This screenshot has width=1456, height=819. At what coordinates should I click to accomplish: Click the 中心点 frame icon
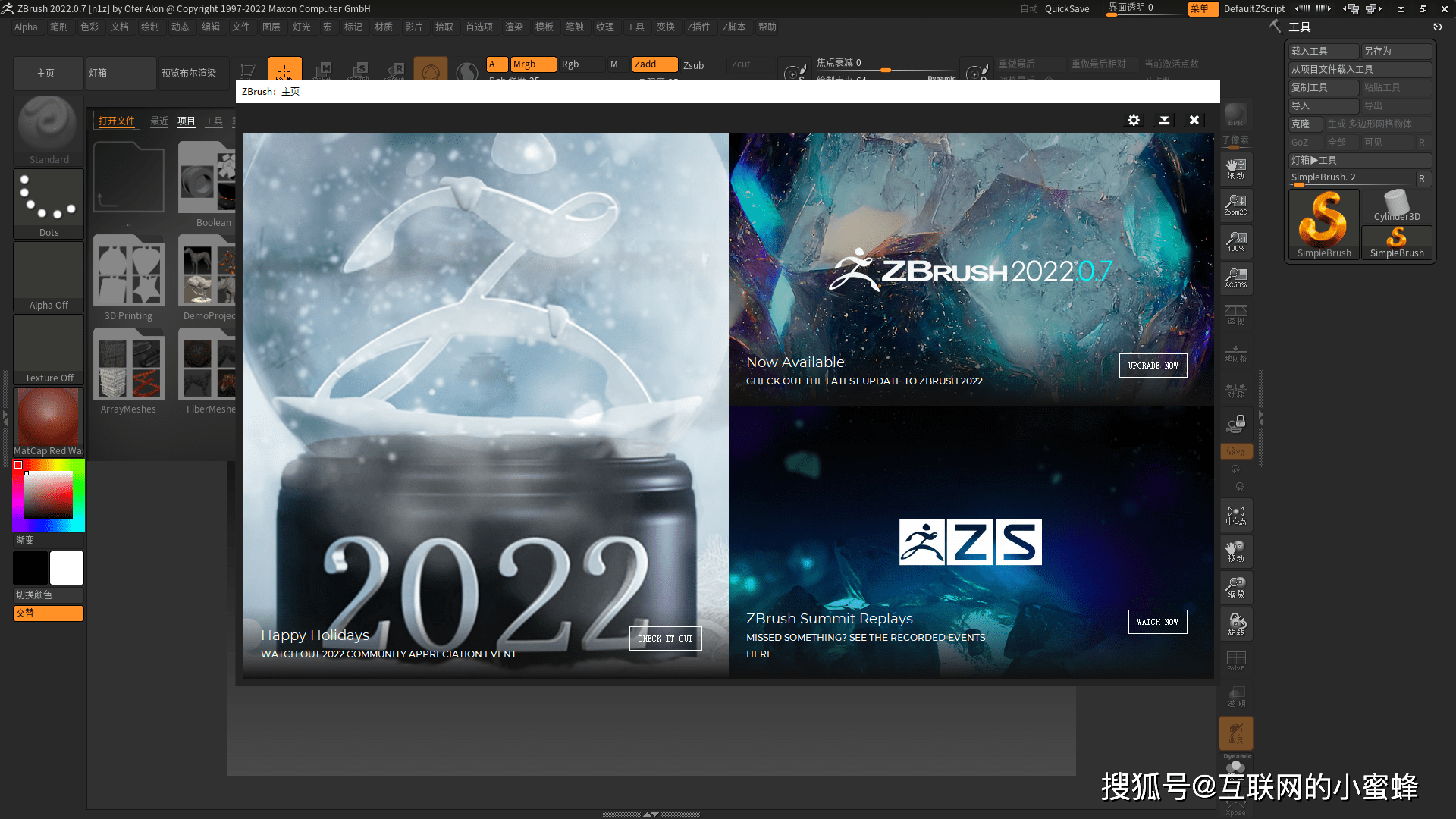[1236, 516]
